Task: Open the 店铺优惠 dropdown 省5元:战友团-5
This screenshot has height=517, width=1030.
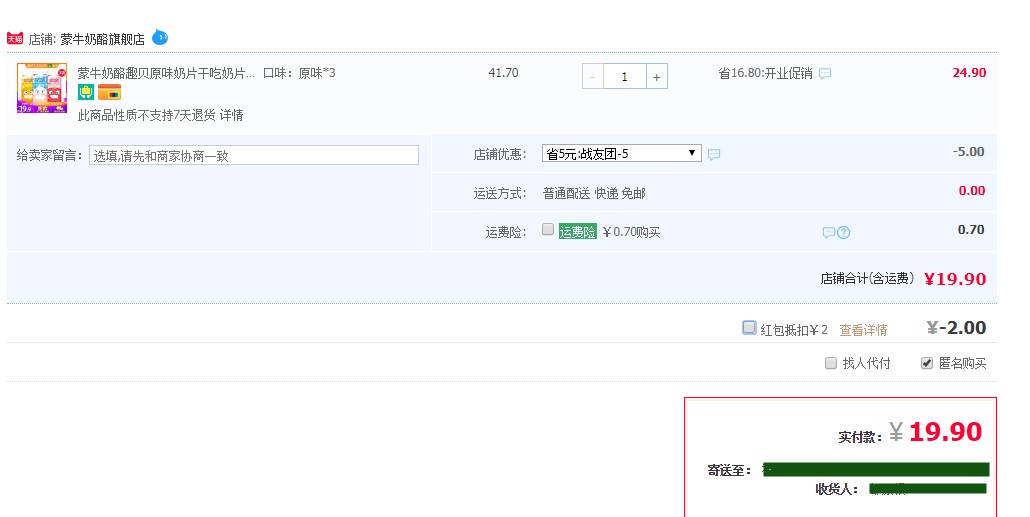Action: [x=621, y=154]
